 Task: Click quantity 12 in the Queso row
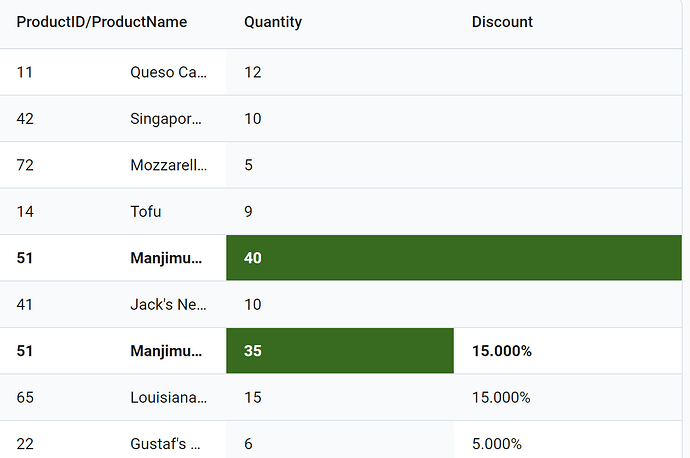(x=253, y=72)
